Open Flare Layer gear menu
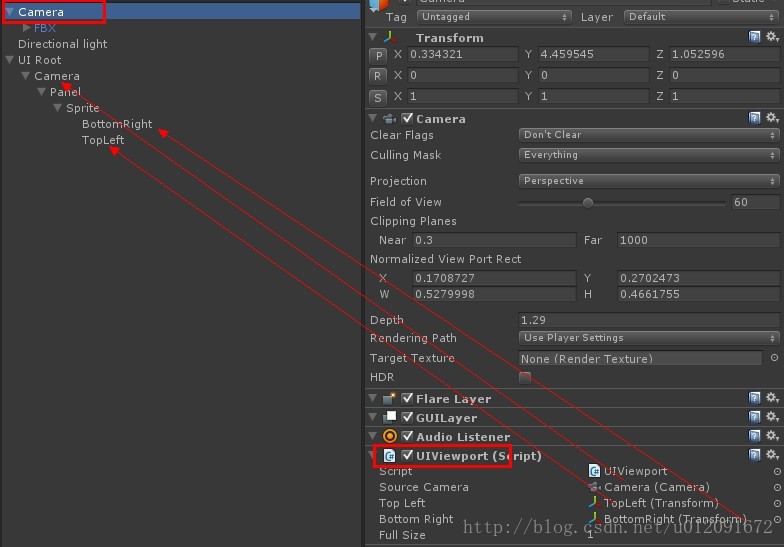This screenshot has width=784, height=547. pos(772,398)
